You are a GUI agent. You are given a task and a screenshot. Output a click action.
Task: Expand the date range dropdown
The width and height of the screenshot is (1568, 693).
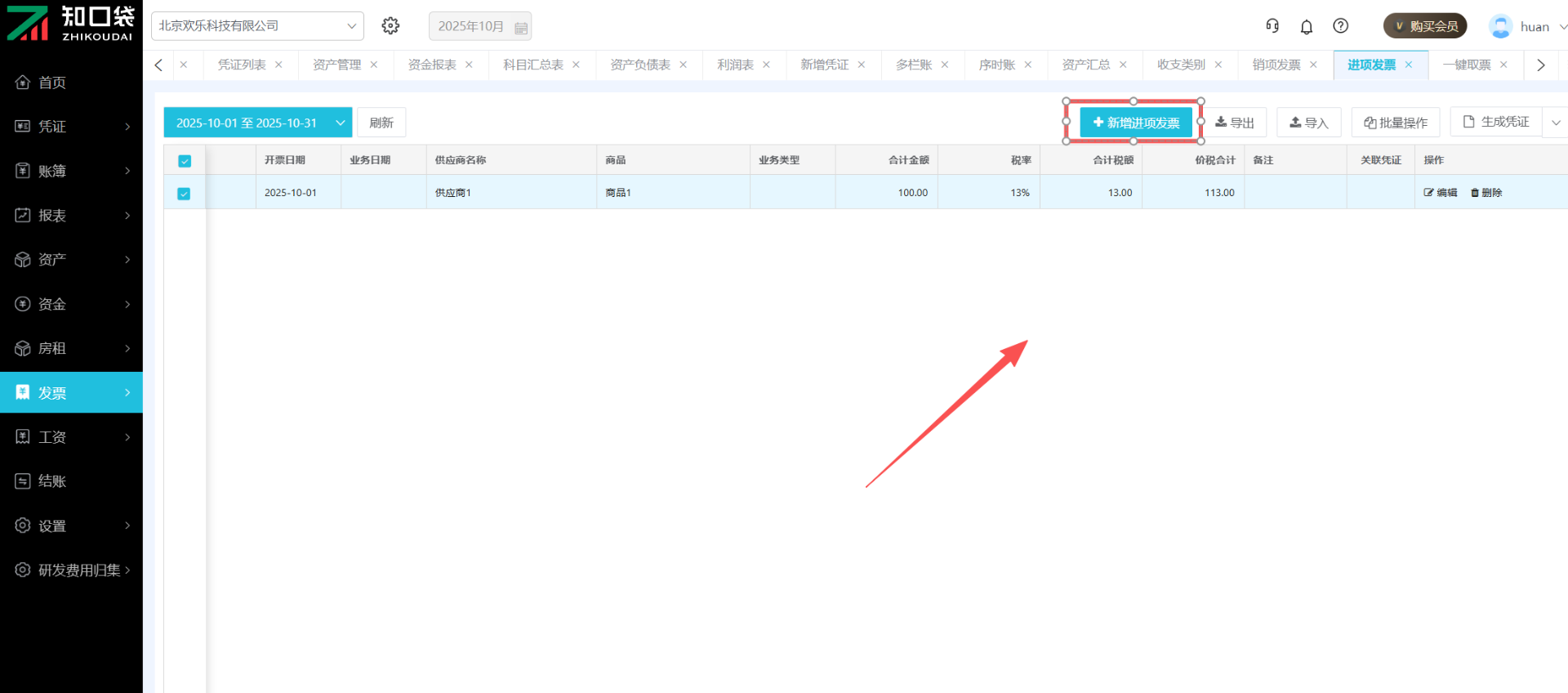[340, 123]
